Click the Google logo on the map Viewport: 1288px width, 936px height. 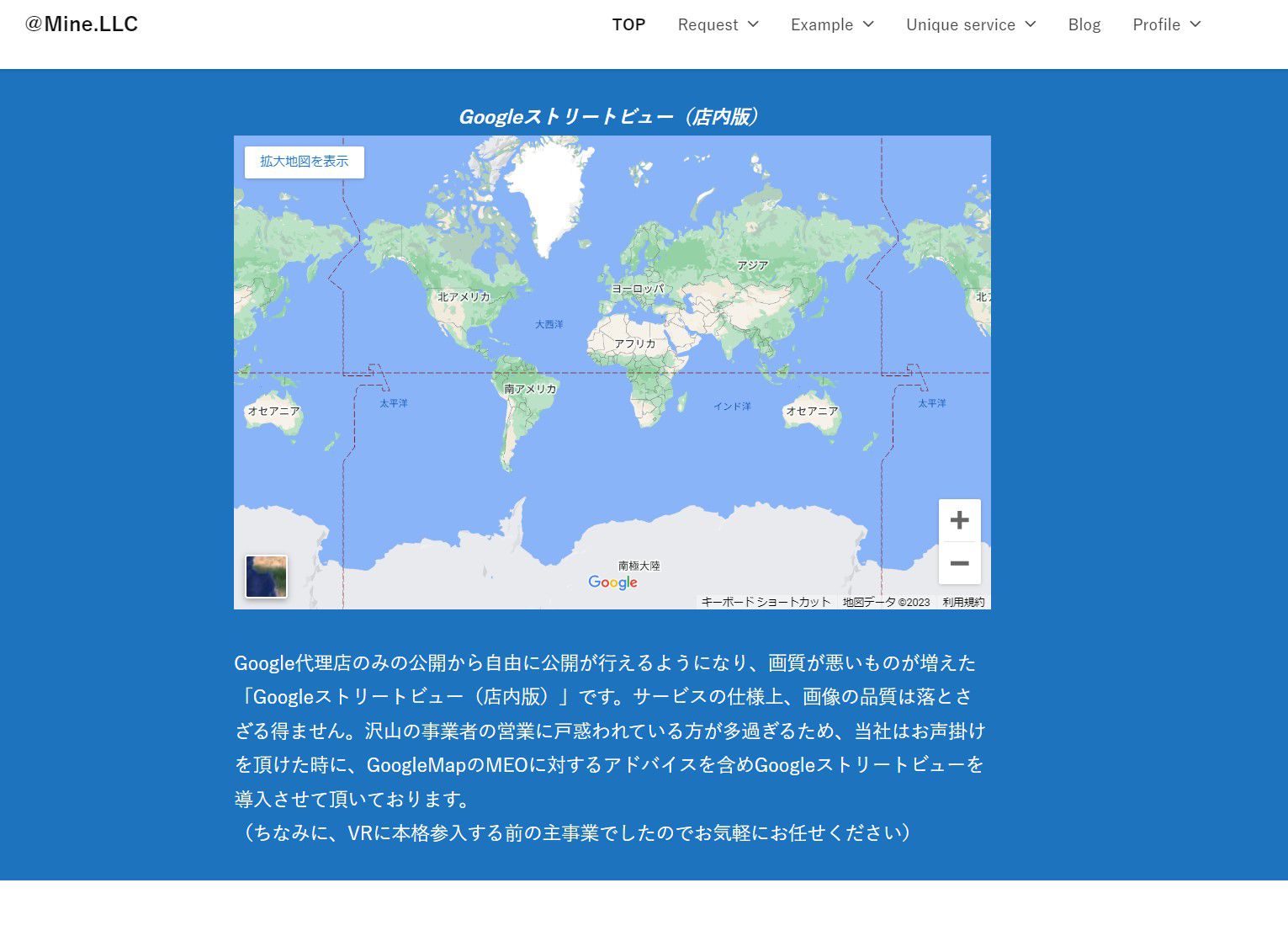[x=612, y=582]
